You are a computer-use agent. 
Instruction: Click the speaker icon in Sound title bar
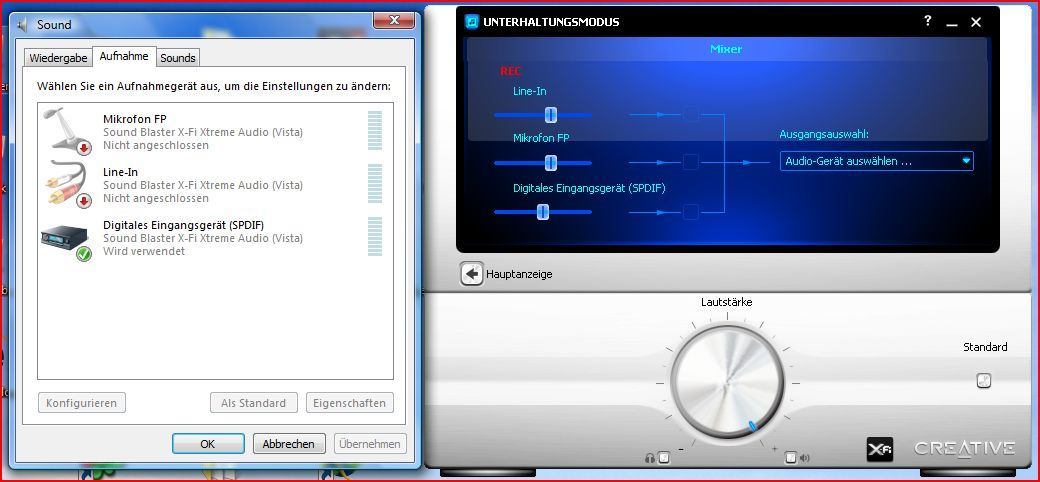click(x=24, y=25)
